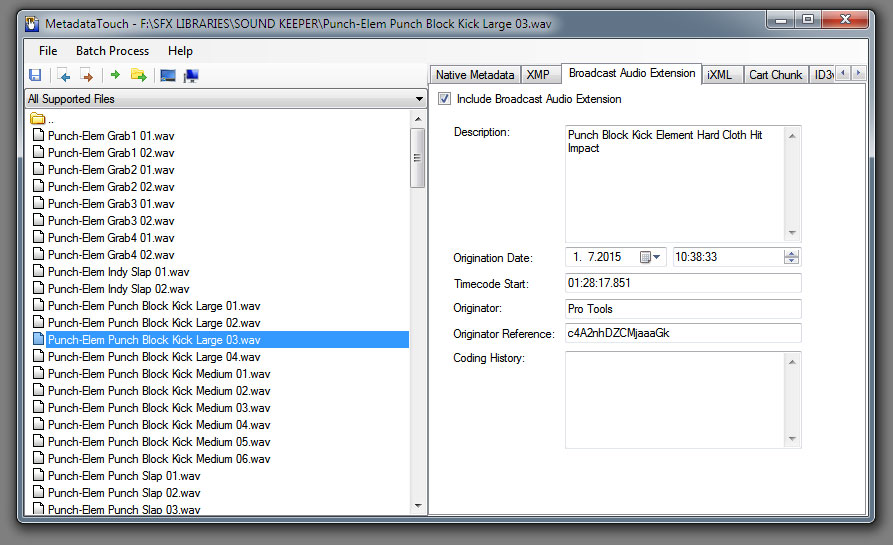Switch to the iXML tab
The height and width of the screenshot is (545, 893).
(x=719, y=74)
